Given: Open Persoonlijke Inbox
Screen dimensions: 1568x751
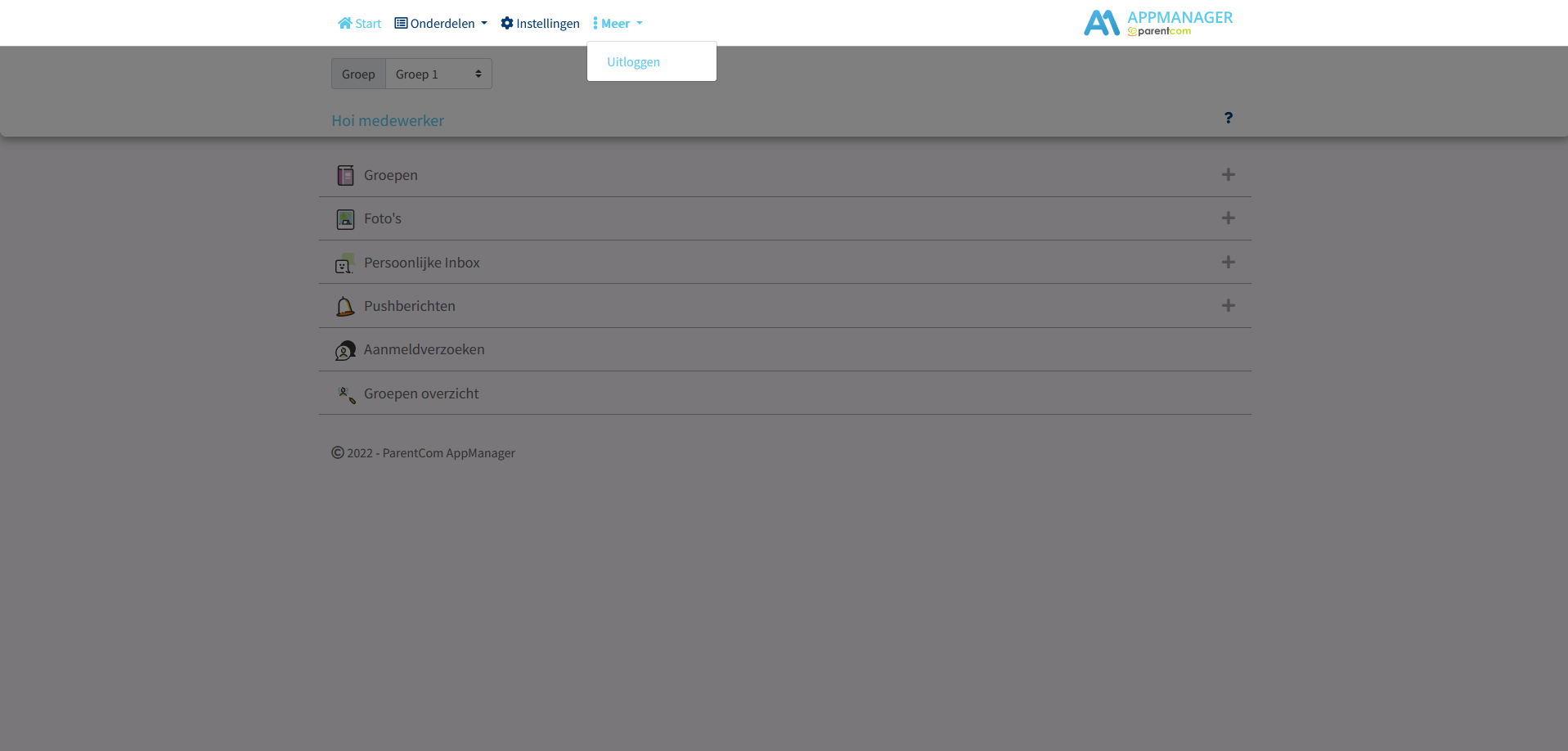Looking at the screenshot, I should (x=422, y=263).
